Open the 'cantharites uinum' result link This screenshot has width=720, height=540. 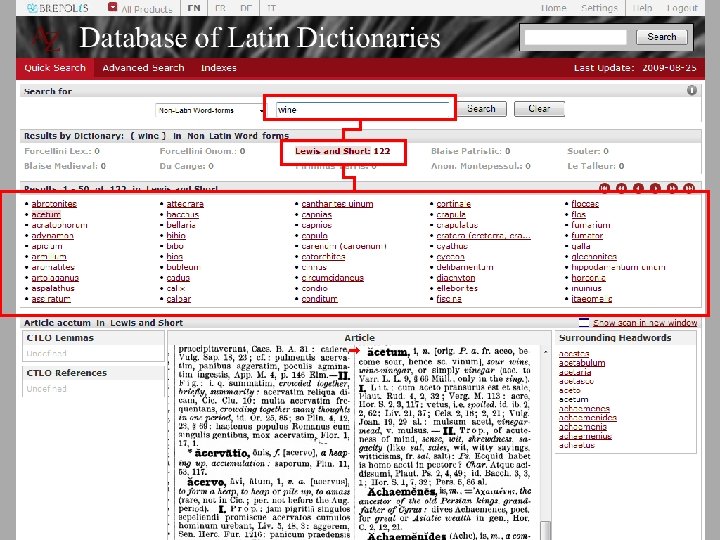338,204
